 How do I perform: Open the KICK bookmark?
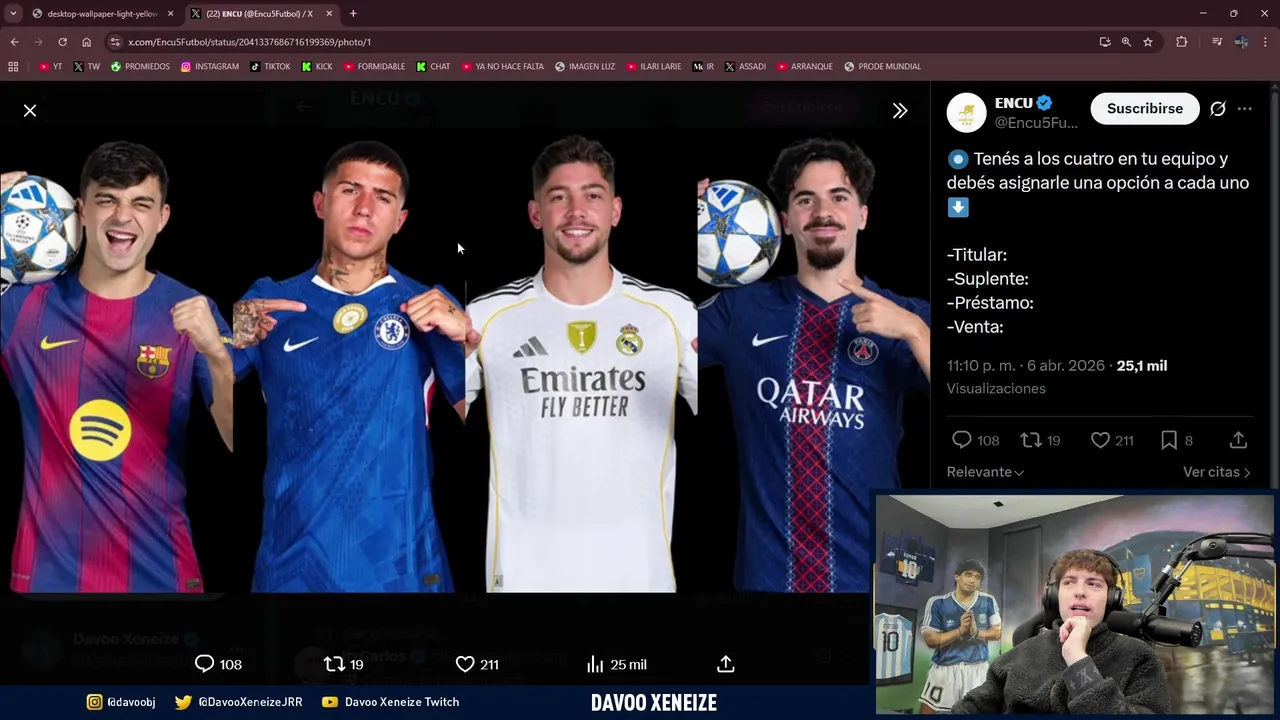click(316, 67)
